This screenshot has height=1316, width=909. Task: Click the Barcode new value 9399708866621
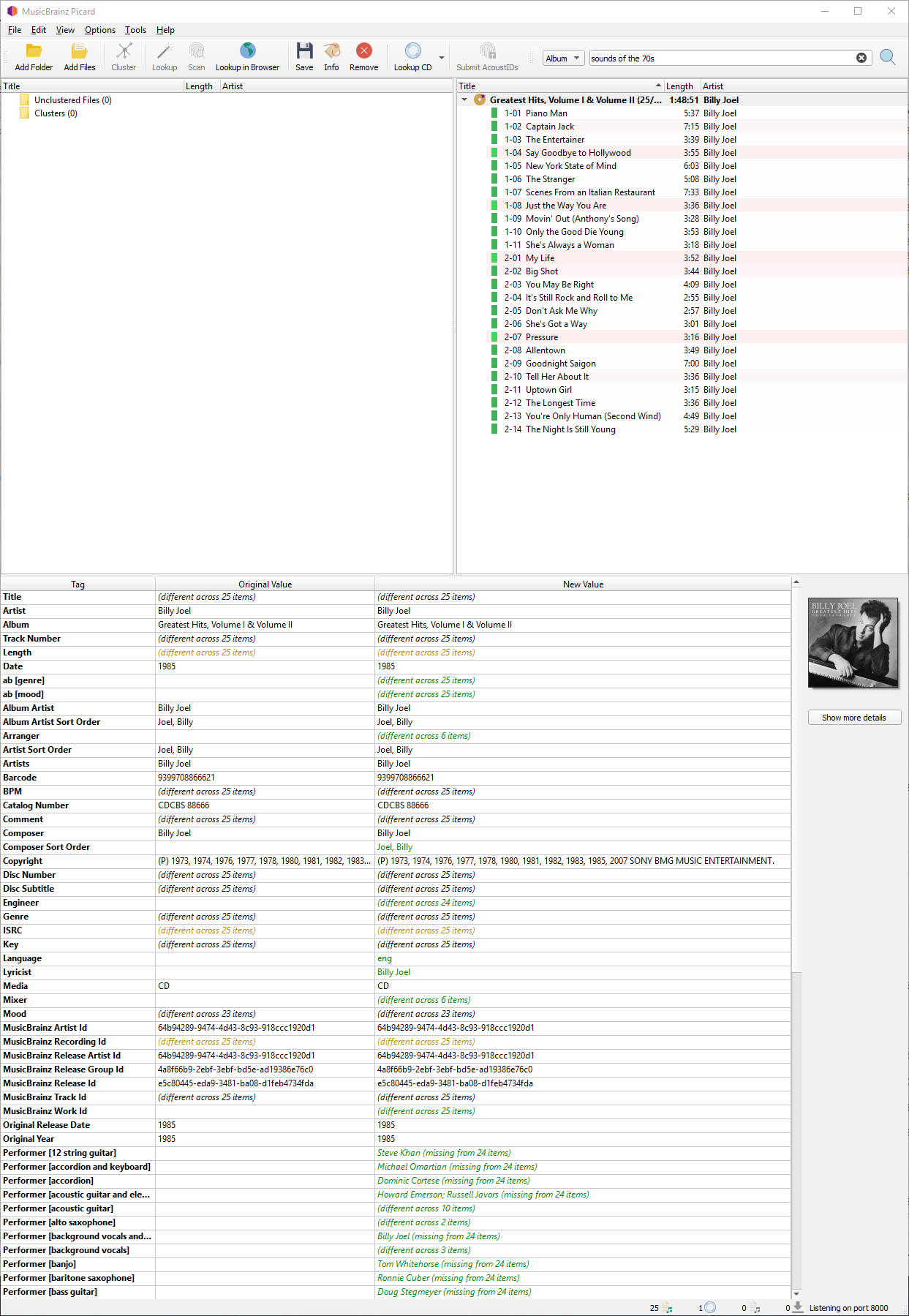click(x=406, y=778)
